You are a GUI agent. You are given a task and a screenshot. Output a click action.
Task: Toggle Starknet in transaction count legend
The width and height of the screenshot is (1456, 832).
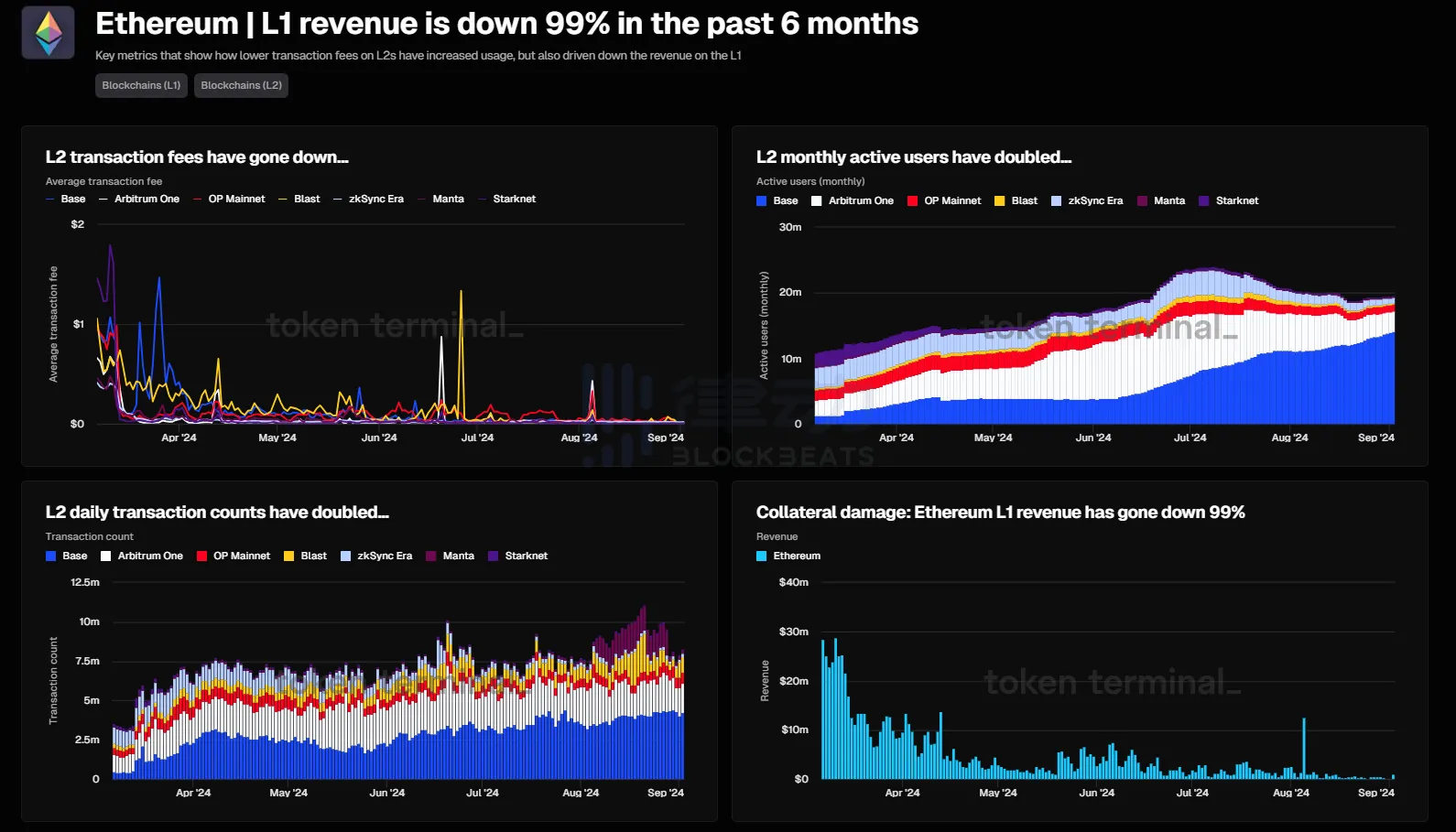(x=518, y=556)
